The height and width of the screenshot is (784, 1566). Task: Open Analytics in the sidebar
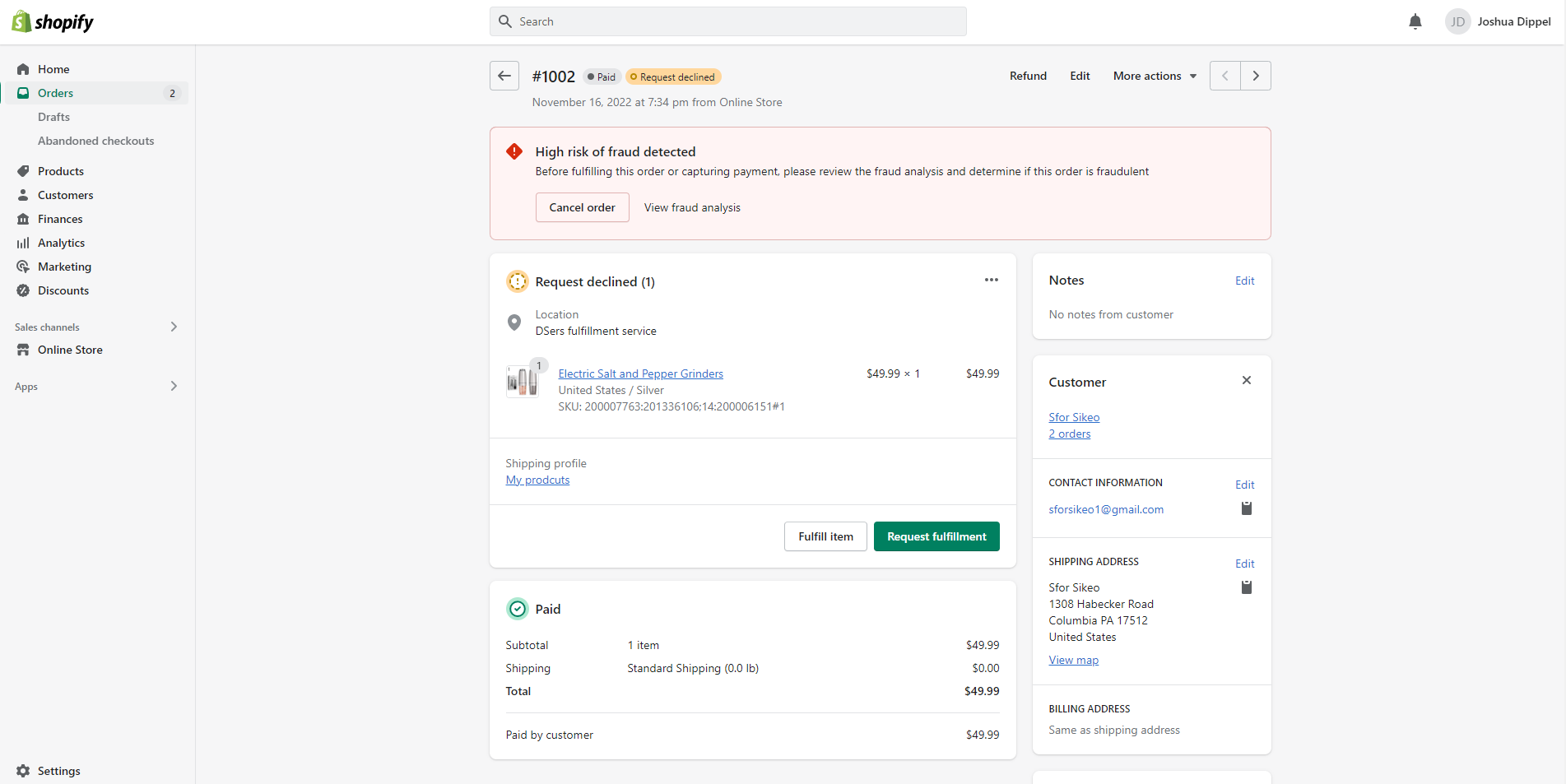[x=61, y=243]
